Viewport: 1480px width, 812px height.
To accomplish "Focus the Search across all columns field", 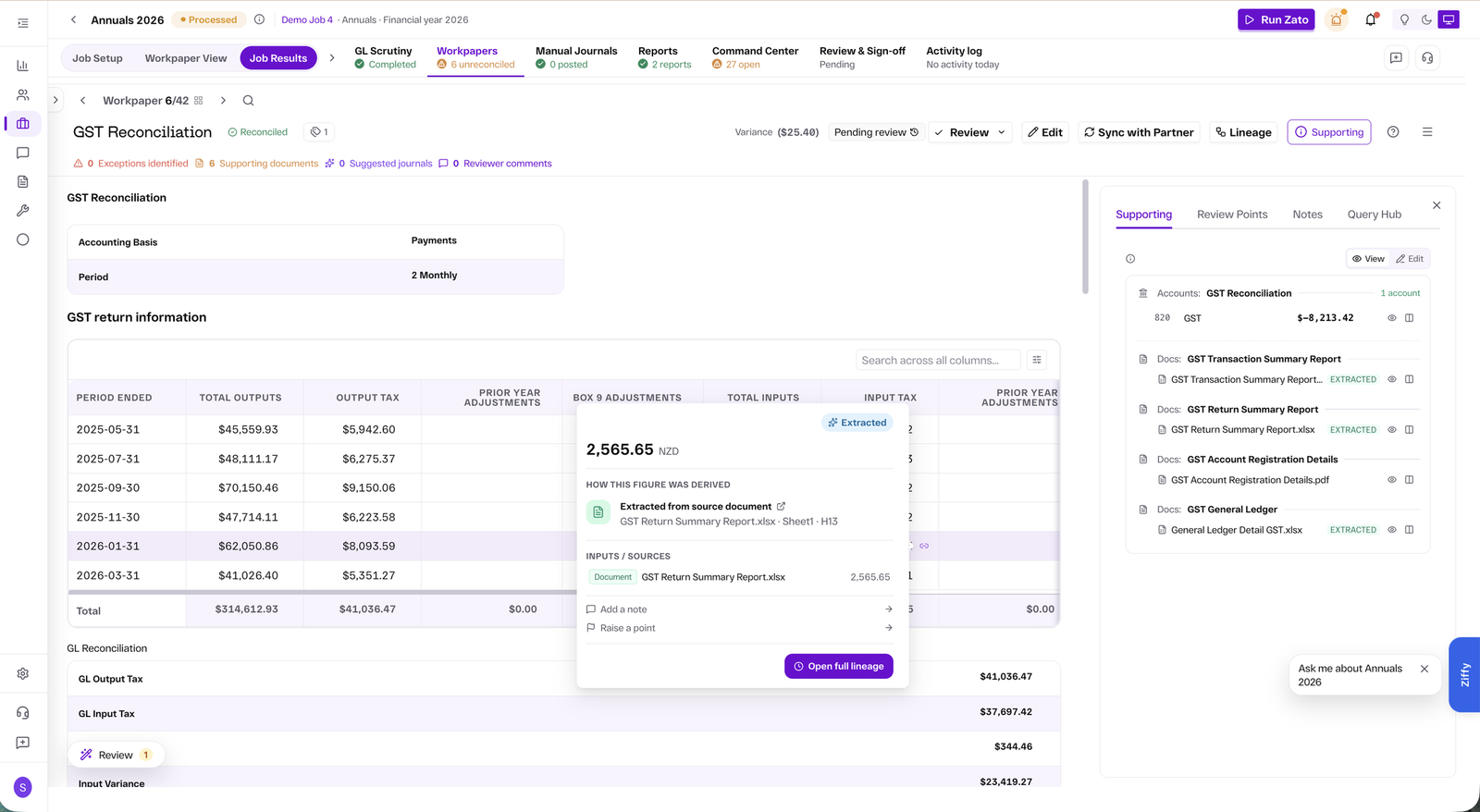I will tap(938, 360).
